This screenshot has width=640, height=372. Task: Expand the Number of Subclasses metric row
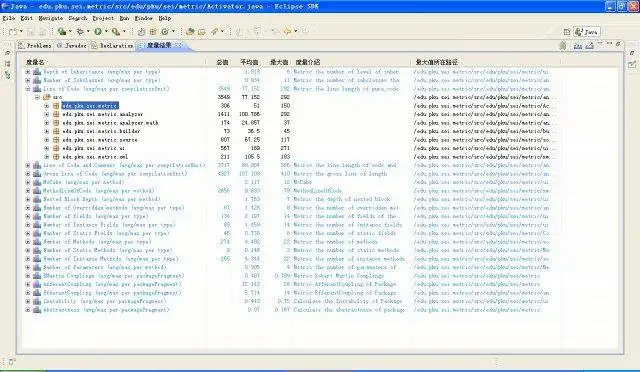pyautogui.click(x=28, y=80)
